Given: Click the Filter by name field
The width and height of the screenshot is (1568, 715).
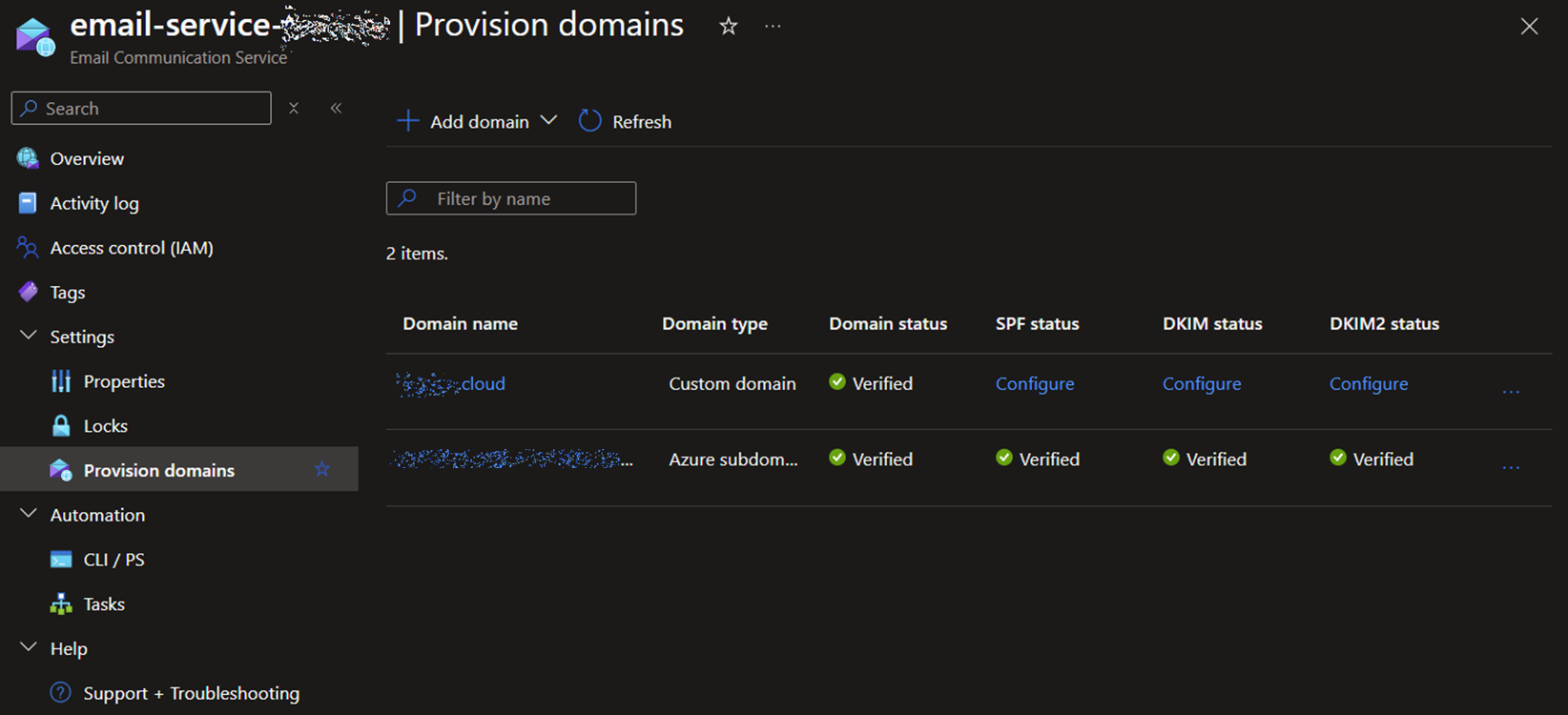Looking at the screenshot, I should 511,198.
